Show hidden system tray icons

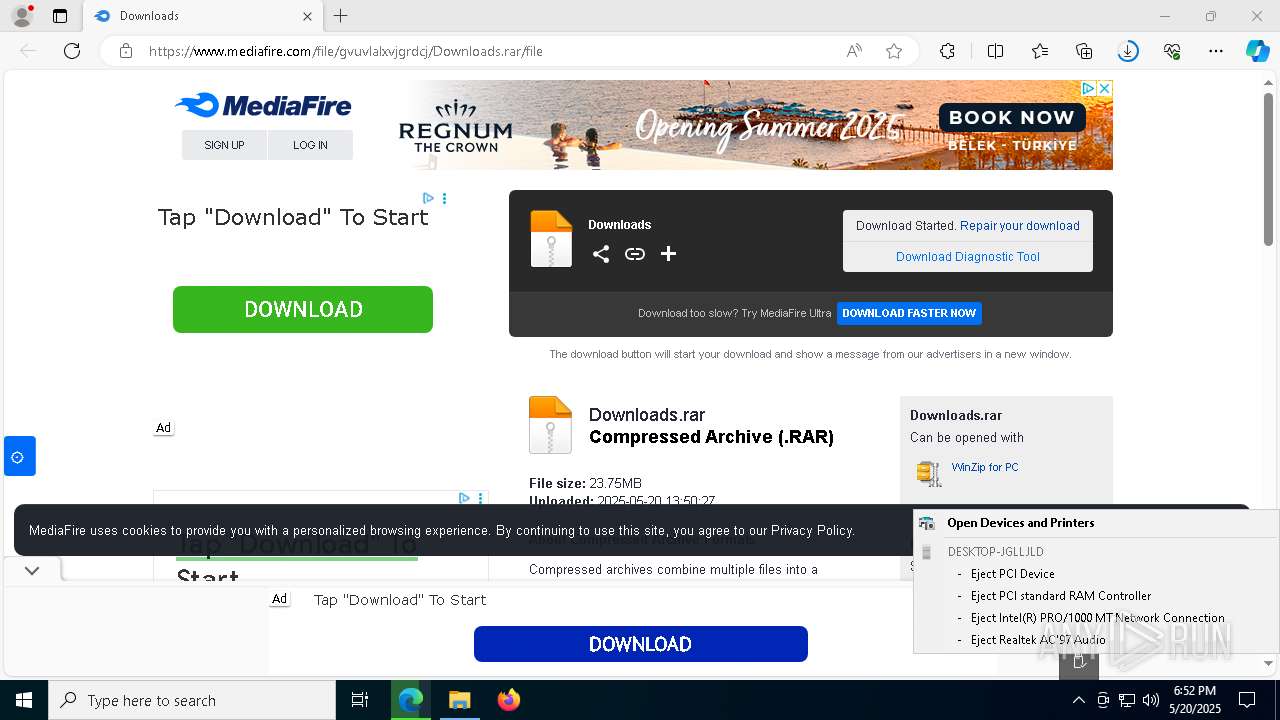tap(1078, 700)
